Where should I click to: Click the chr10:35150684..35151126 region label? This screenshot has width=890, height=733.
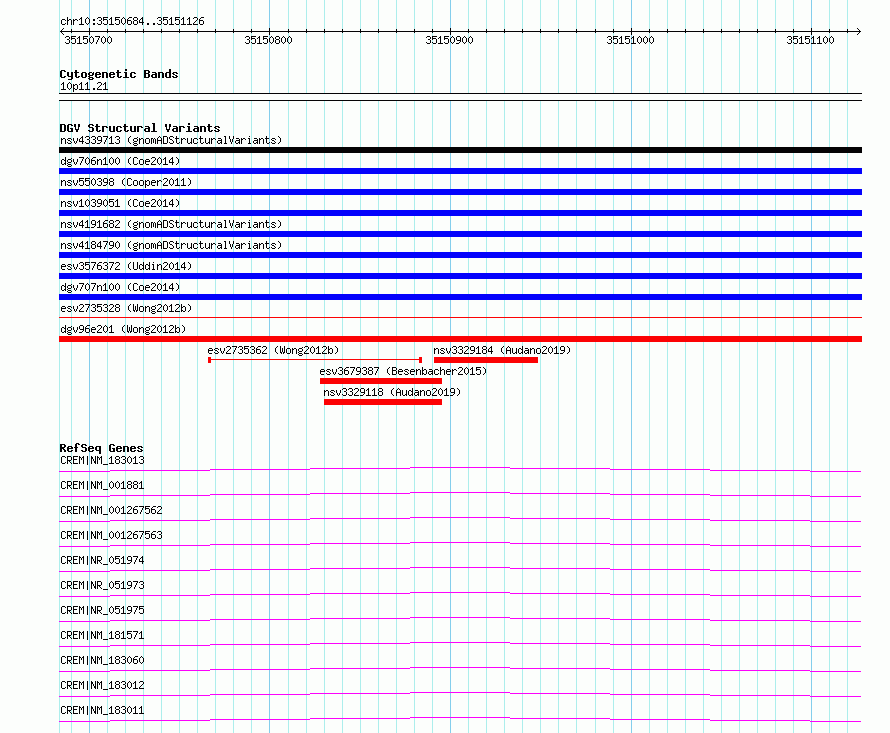point(132,21)
